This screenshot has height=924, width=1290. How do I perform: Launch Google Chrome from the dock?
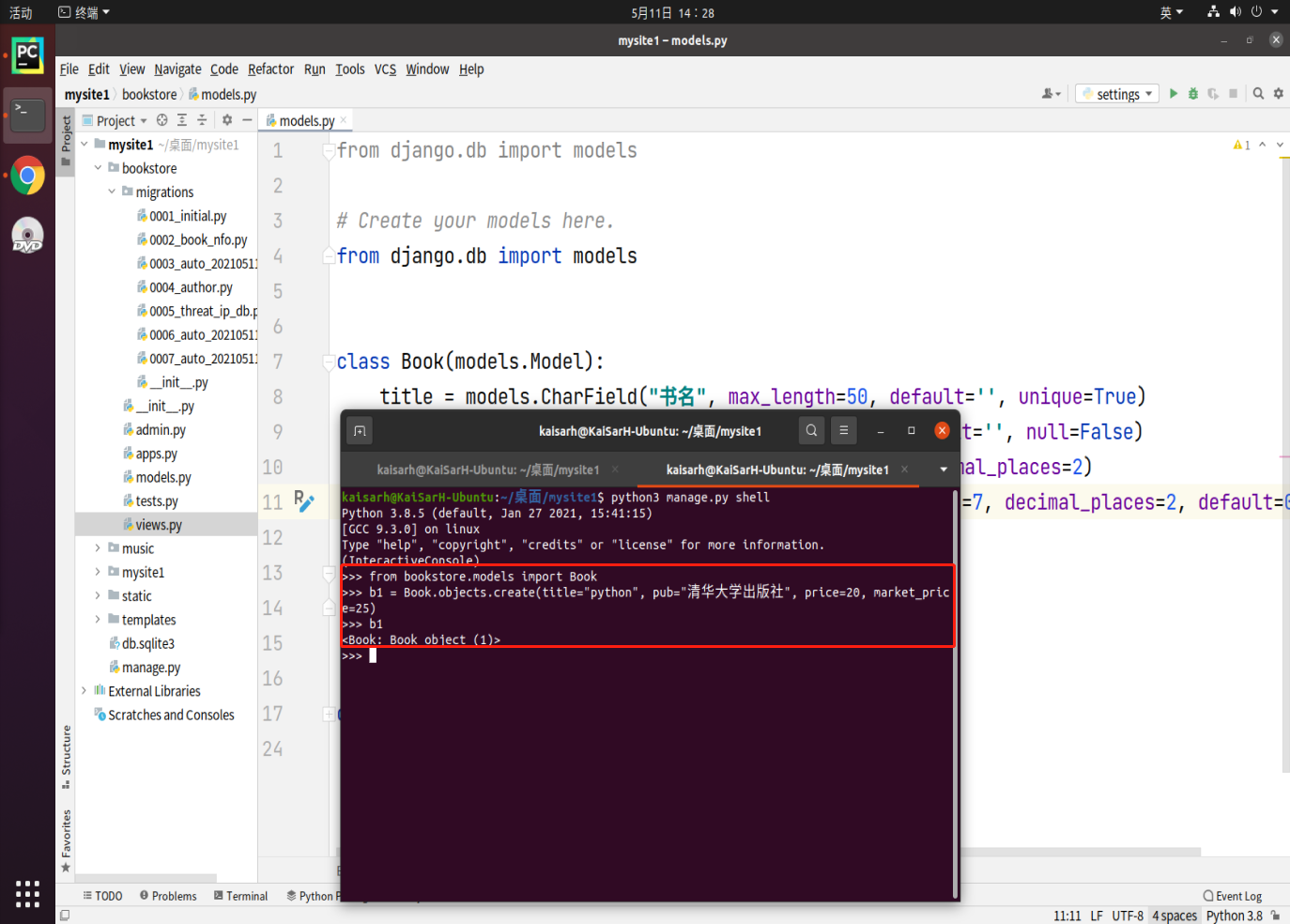27,176
